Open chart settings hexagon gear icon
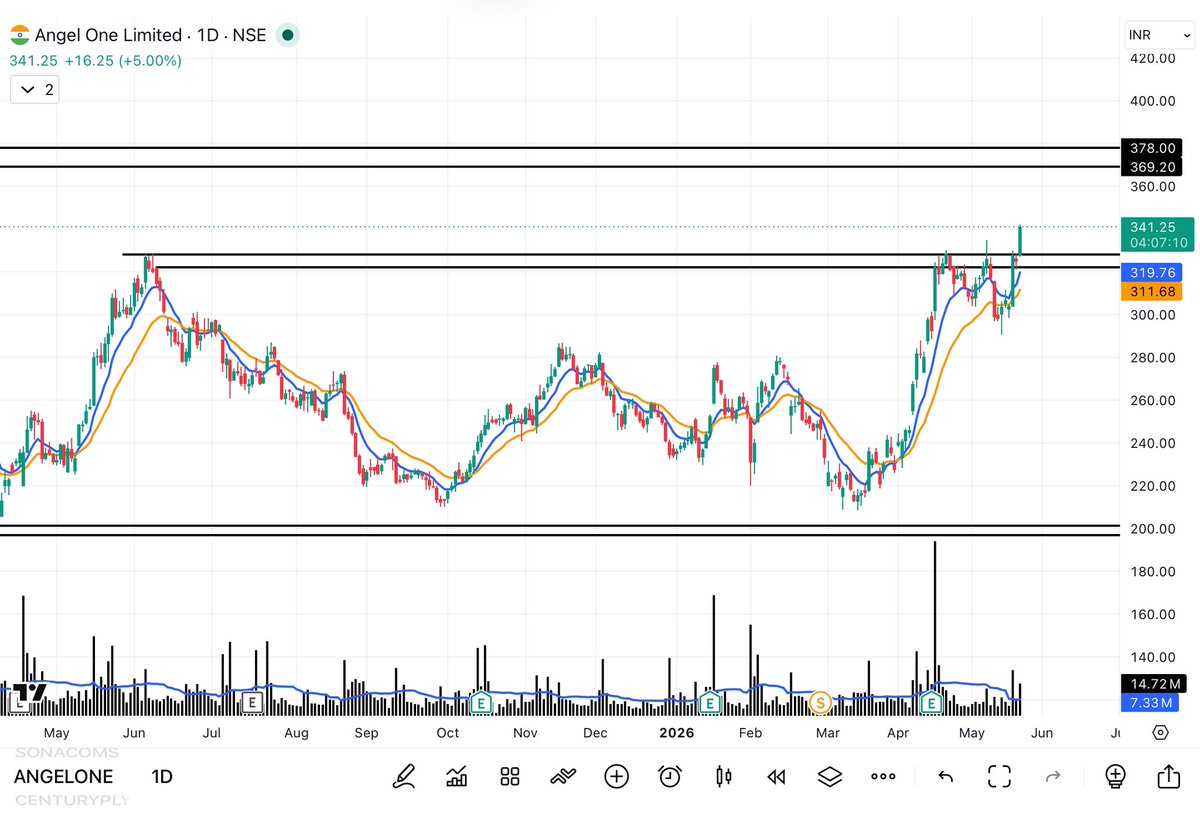 point(1160,732)
